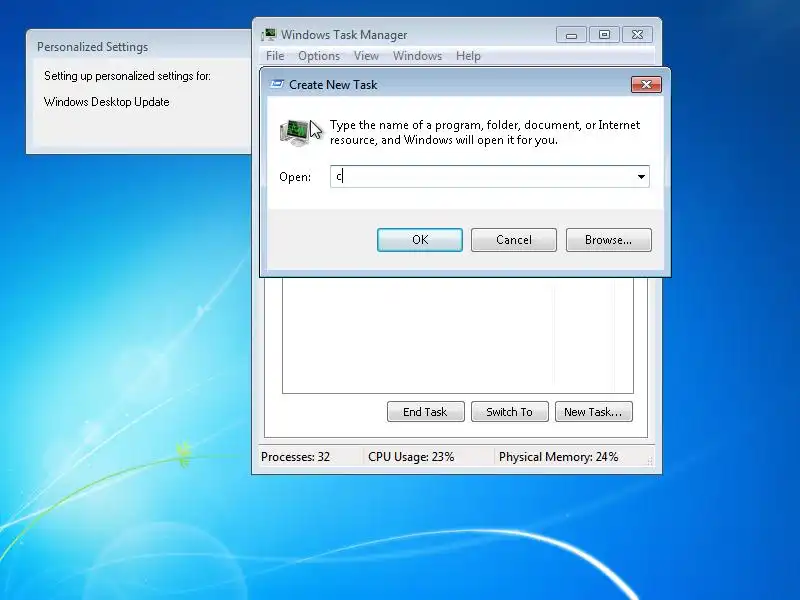Click the Processes: 32 status entry
The height and width of the screenshot is (600, 800).
[295, 457]
